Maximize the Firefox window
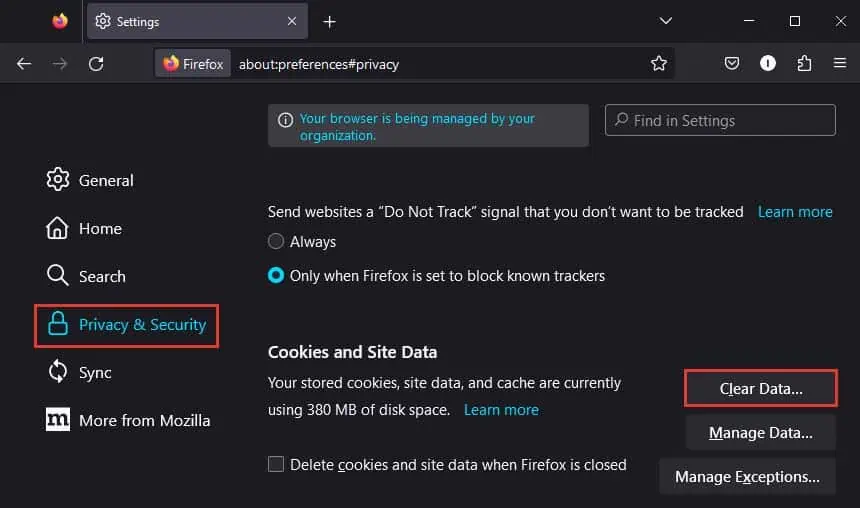860x508 pixels. tap(795, 21)
